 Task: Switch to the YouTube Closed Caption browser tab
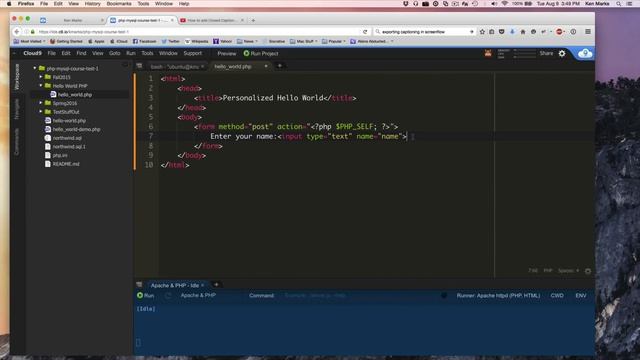pyautogui.click(x=211, y=20)
